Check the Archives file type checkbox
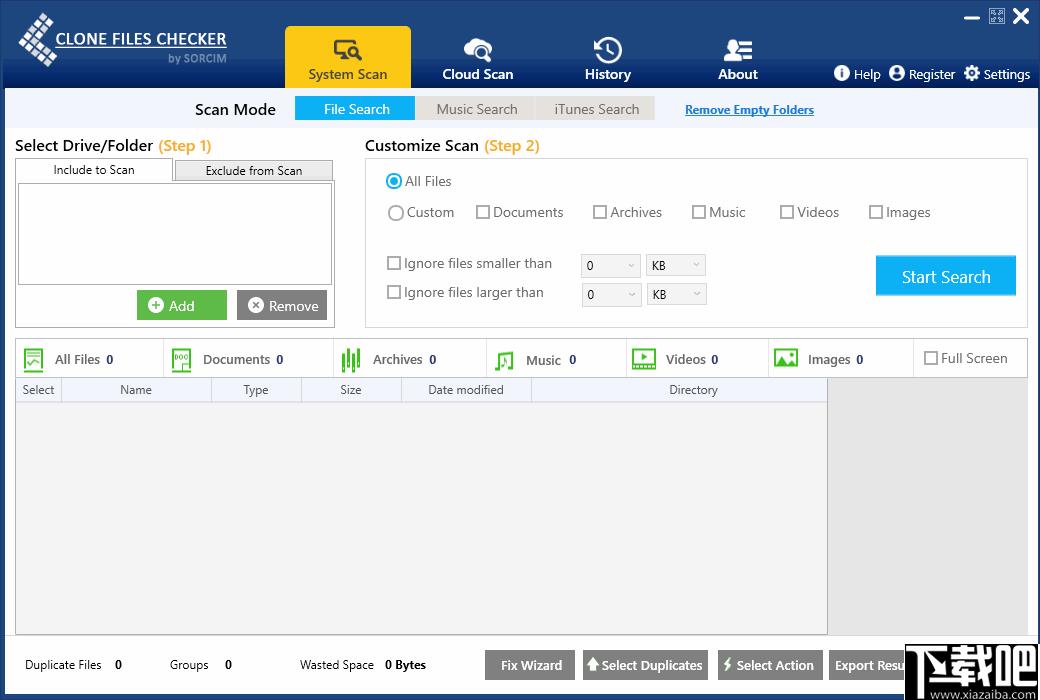 [600, 212]
